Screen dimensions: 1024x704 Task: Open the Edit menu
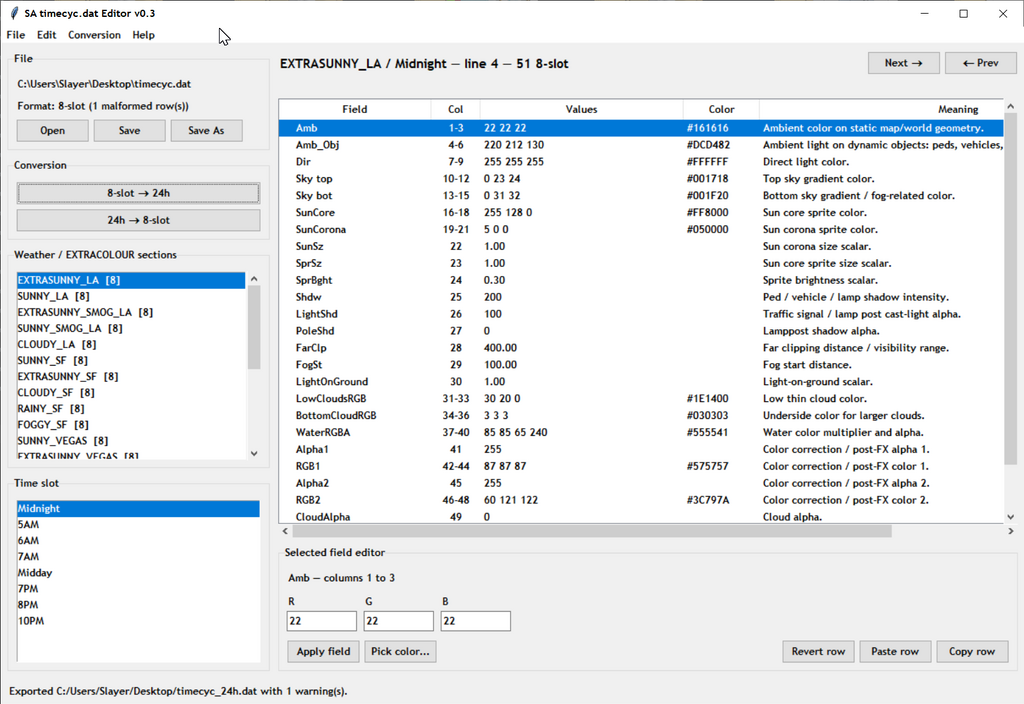46,35
